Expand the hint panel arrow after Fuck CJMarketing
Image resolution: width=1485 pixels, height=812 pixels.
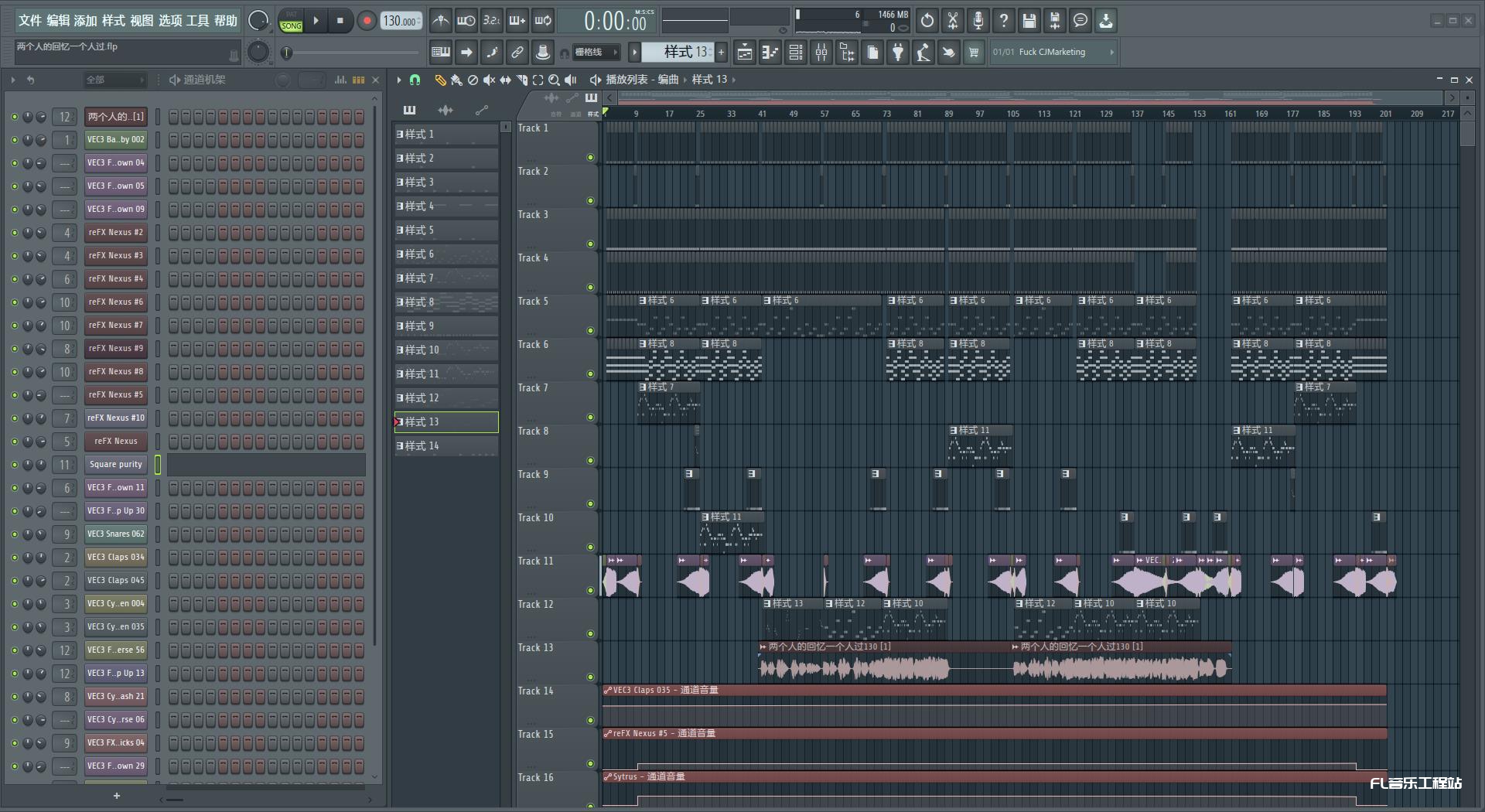1111,53
